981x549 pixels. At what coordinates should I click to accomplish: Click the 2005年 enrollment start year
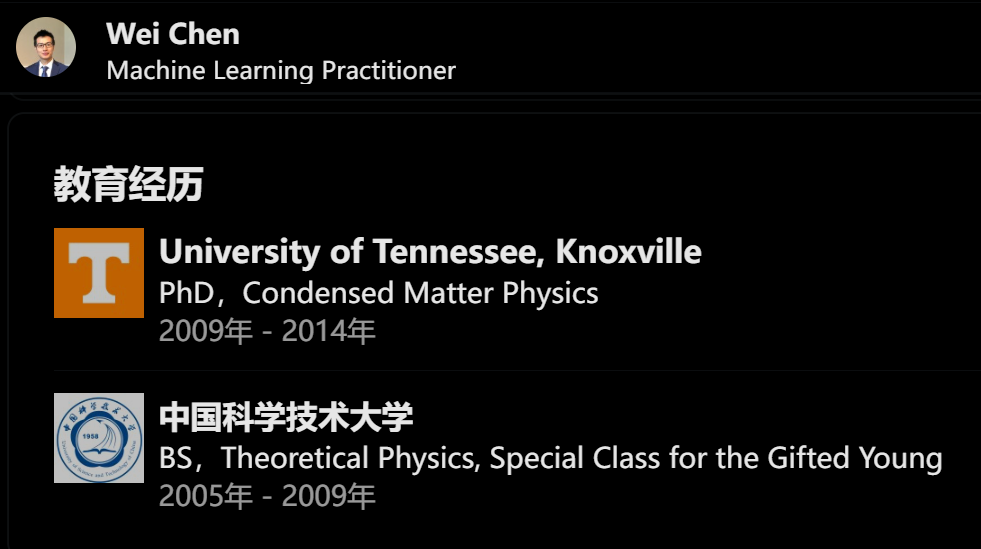click(206, 496)
